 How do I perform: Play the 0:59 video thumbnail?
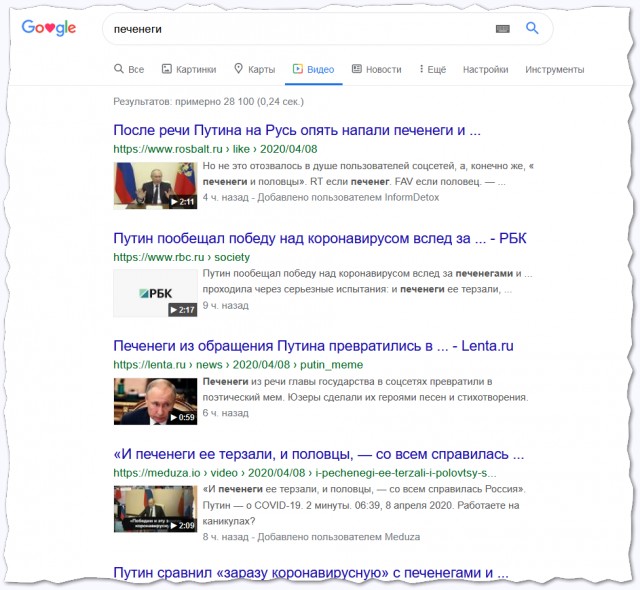click(155, 401)
